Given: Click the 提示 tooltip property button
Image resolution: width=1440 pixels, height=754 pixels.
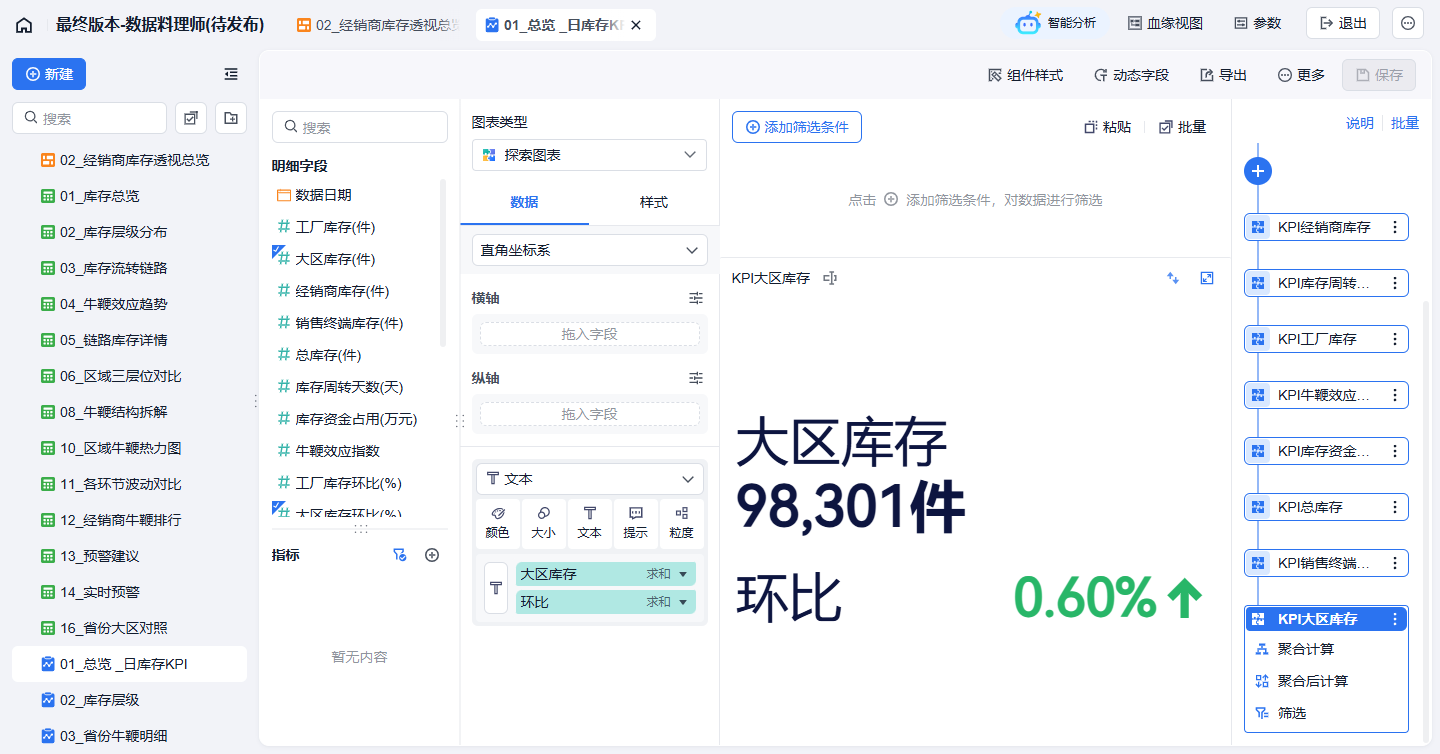Looking at the screenshot, I should pos(635,524).
